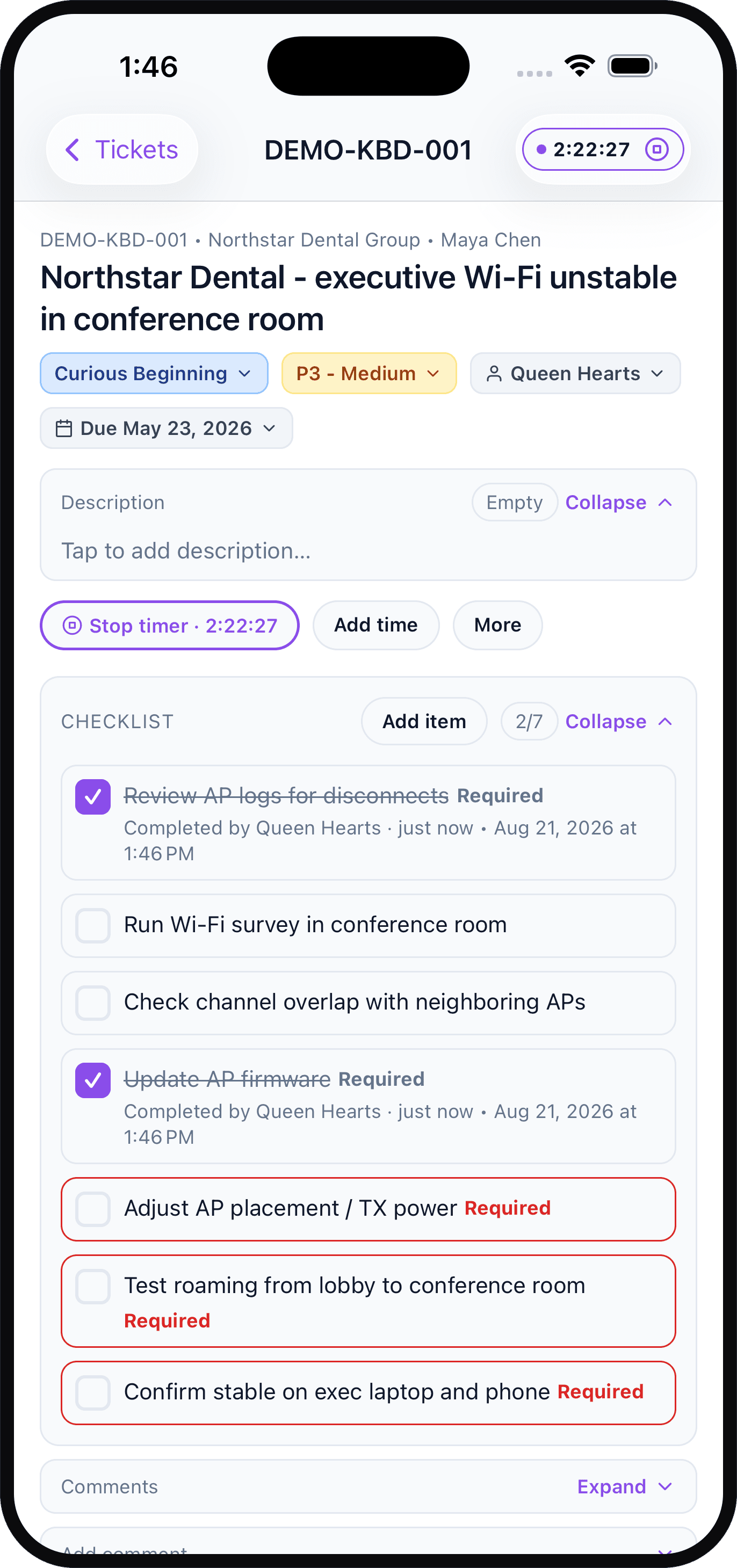The height and width of the screenshot is (1568, 737).
Task: Collapse the Description section
Action: coord(619,502)
